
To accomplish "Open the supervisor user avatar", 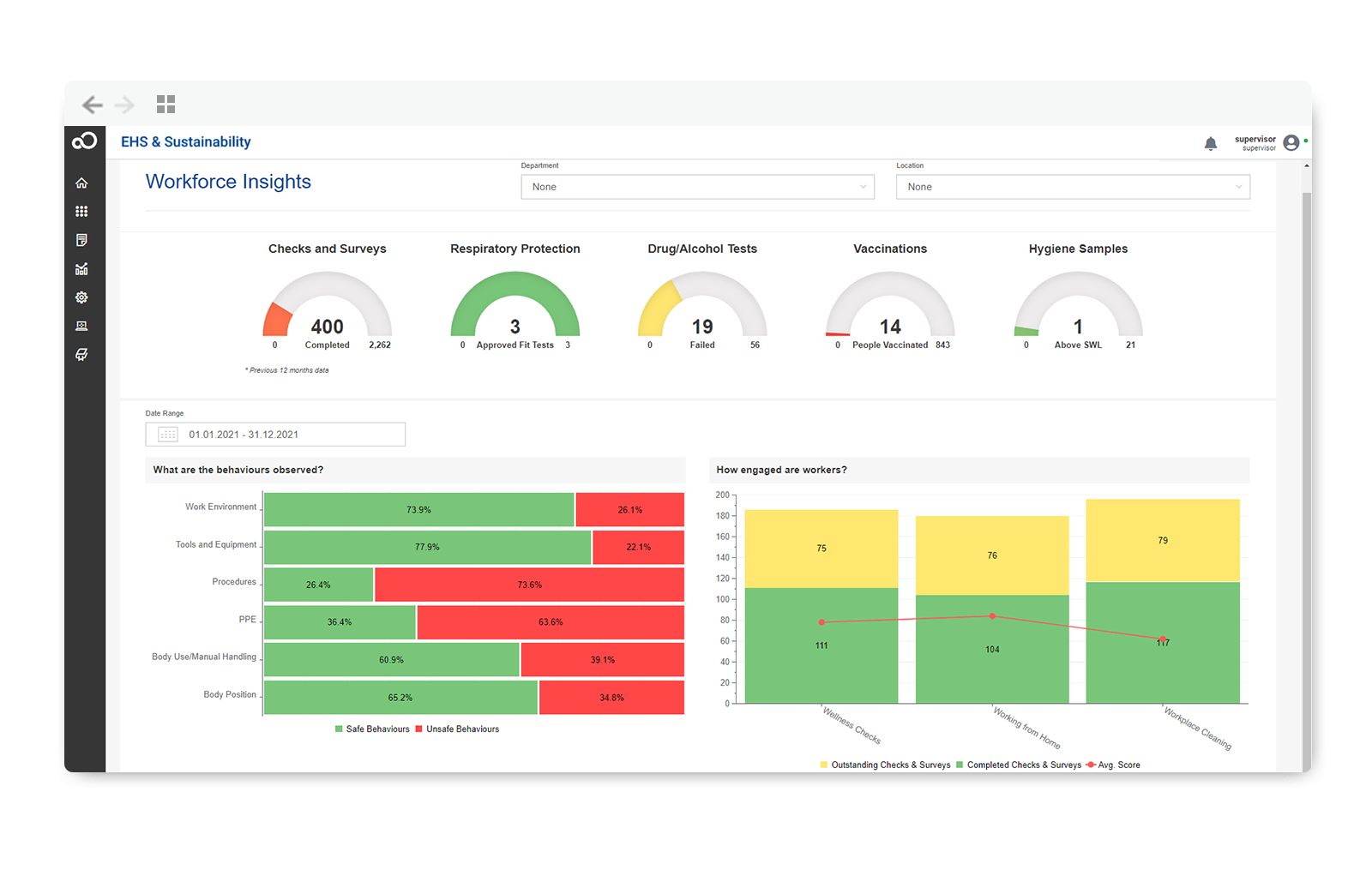I will (1291, 143).
